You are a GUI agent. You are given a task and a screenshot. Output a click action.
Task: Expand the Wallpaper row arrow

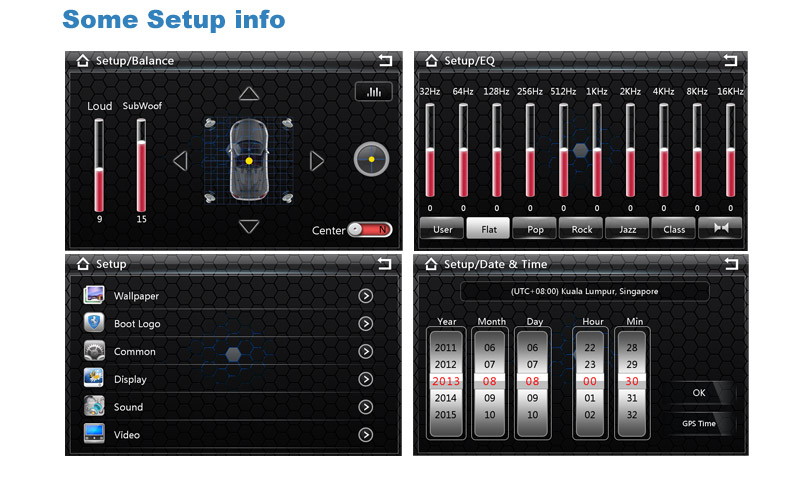(366, 296)
